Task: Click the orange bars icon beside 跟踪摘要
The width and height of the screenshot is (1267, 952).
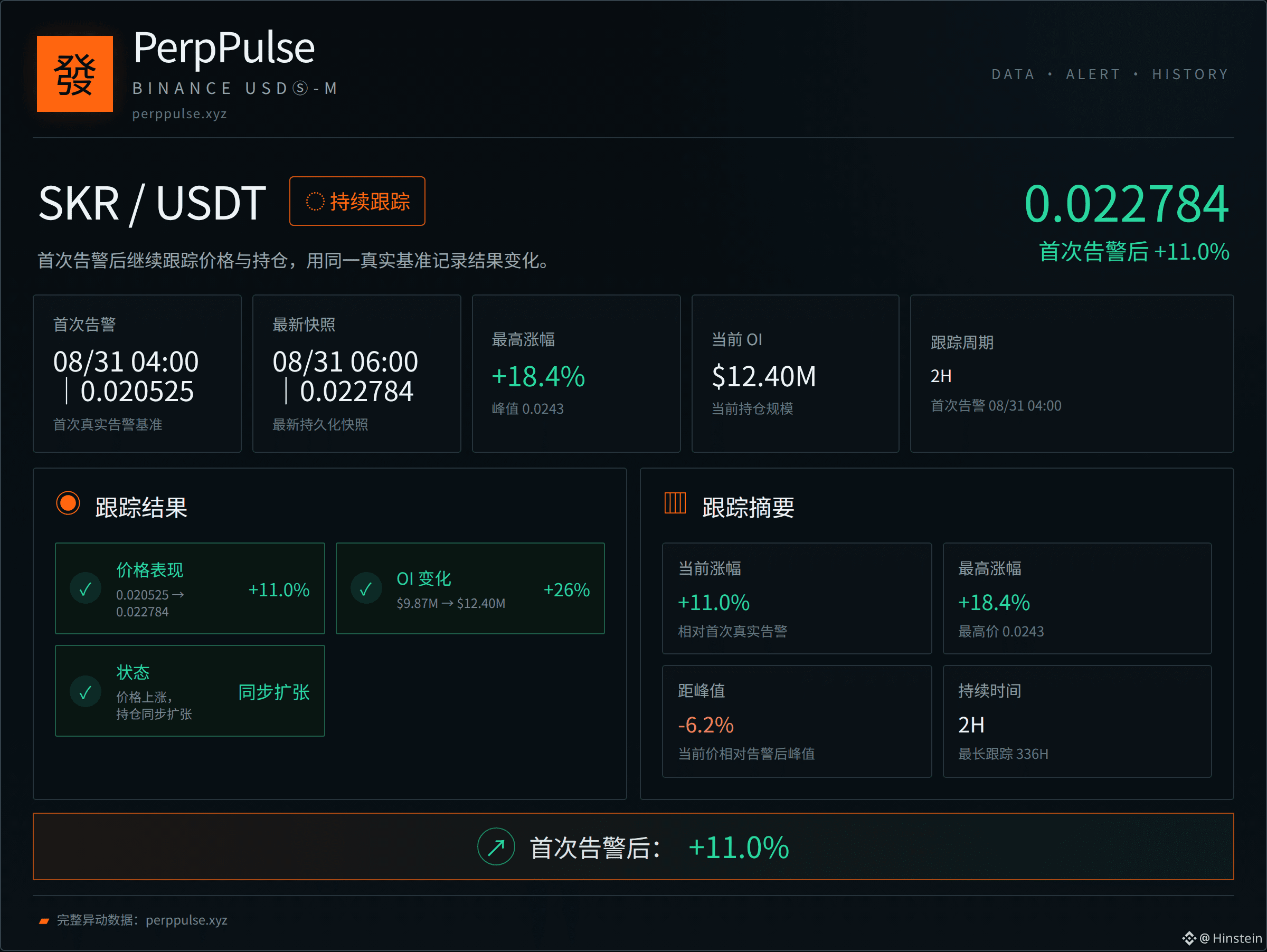Action: click(675, 503)
